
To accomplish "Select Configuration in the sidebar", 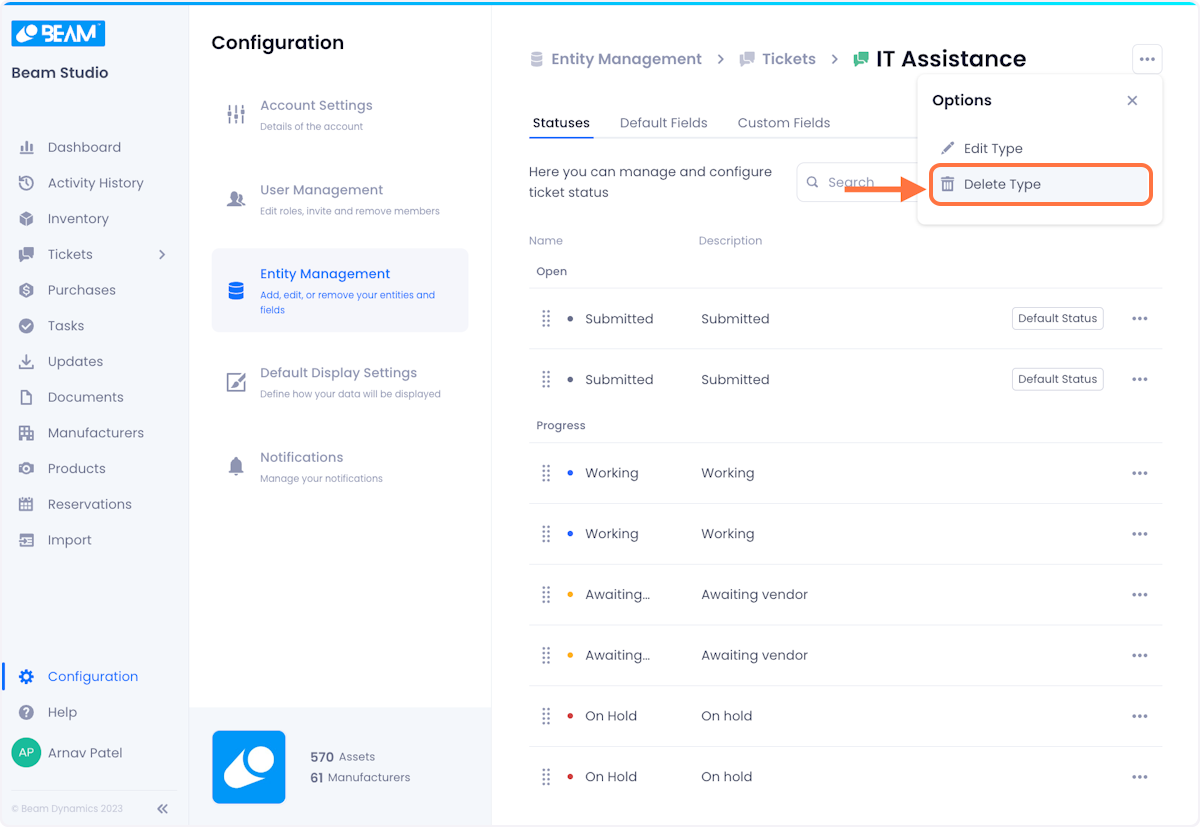I will [x=92, y=676].
